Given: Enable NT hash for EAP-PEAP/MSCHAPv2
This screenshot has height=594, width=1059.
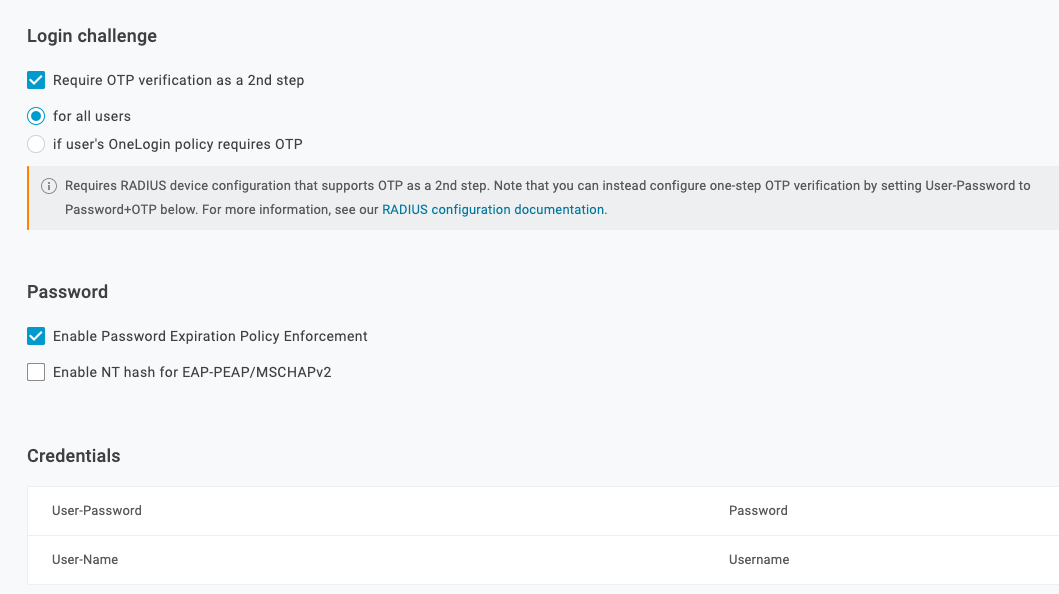Looking at the screenshot, I should click(36, 372).
